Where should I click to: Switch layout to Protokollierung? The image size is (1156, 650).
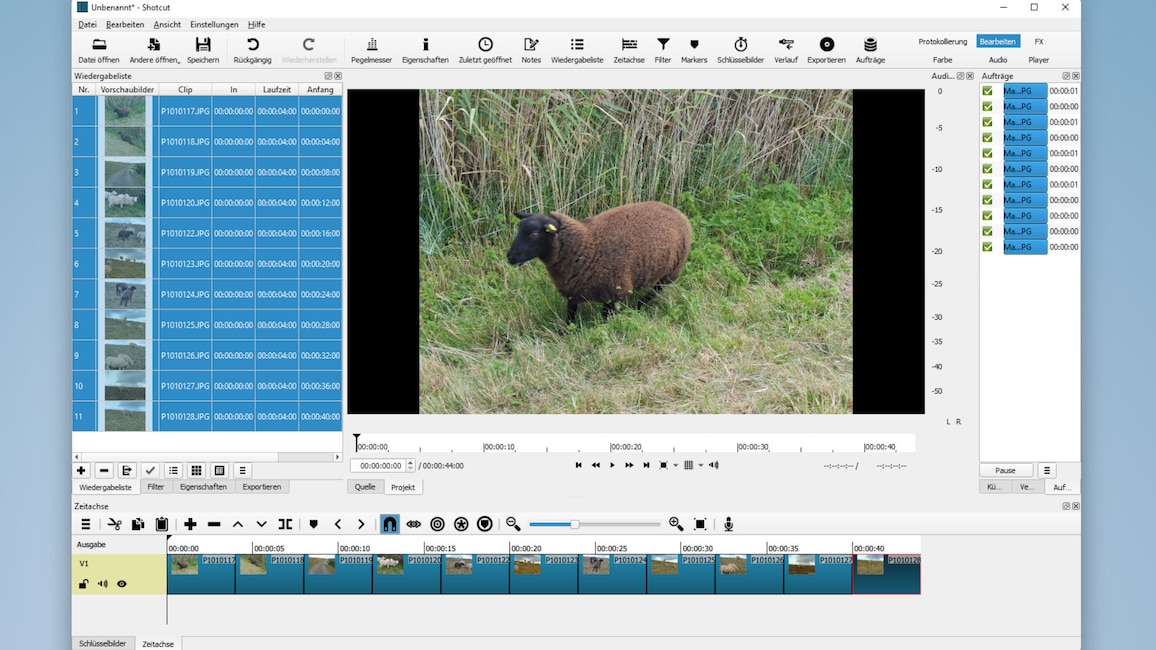pos(942,41)
